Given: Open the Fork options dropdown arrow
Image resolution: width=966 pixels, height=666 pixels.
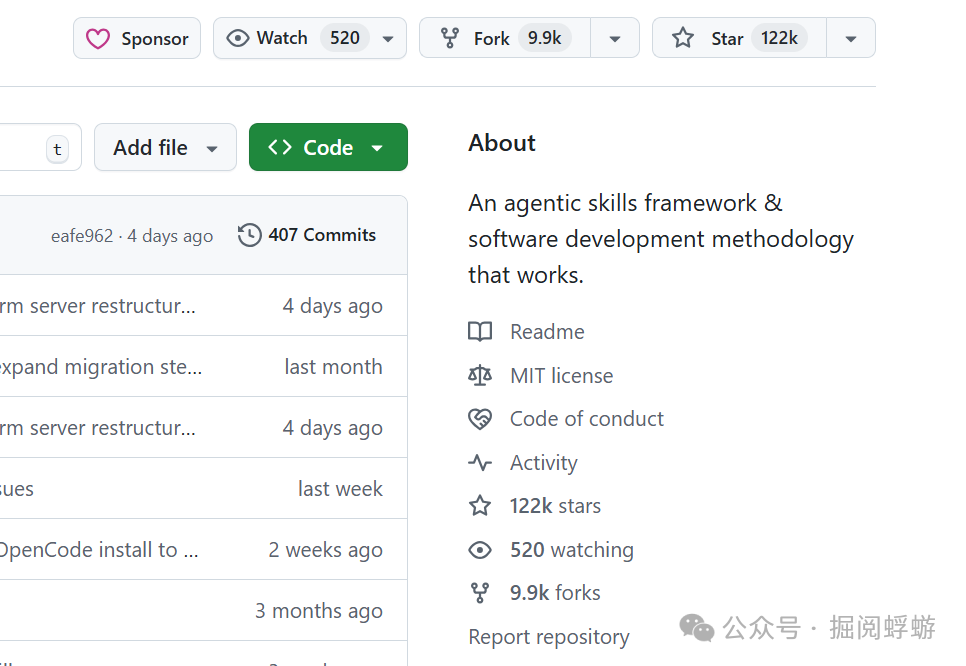Looking at the screenshot, I should pyautogui.click(x=615, y=39).
